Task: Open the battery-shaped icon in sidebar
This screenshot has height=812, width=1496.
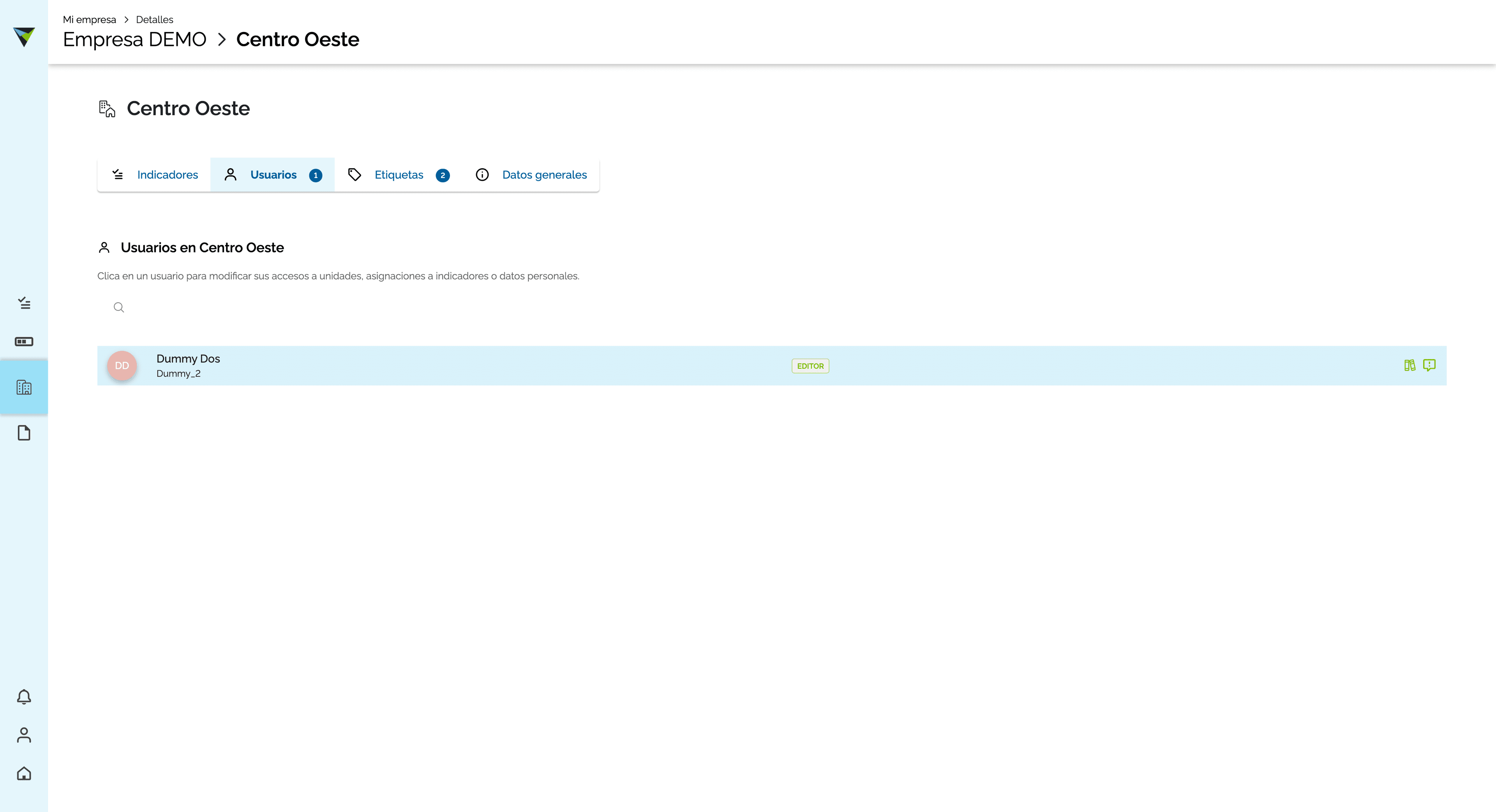Action: tap(24, 341)
